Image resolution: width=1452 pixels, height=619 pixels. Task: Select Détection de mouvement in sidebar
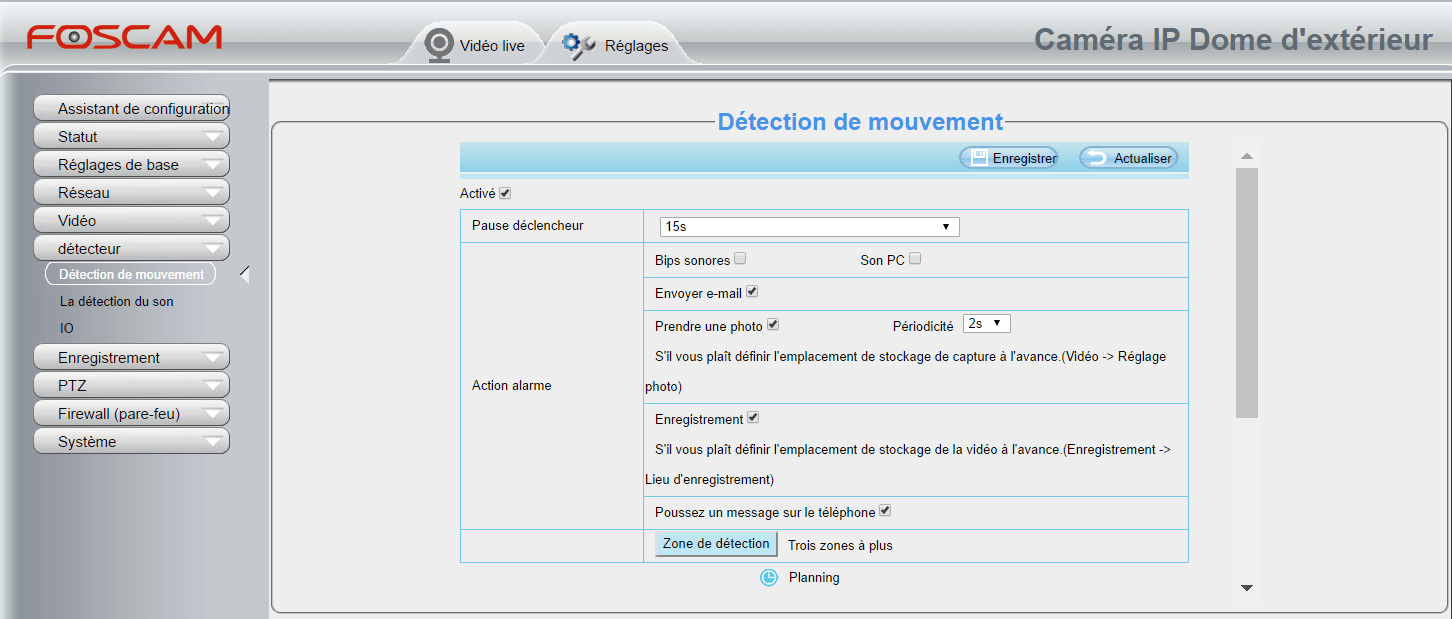pos(131,274)
